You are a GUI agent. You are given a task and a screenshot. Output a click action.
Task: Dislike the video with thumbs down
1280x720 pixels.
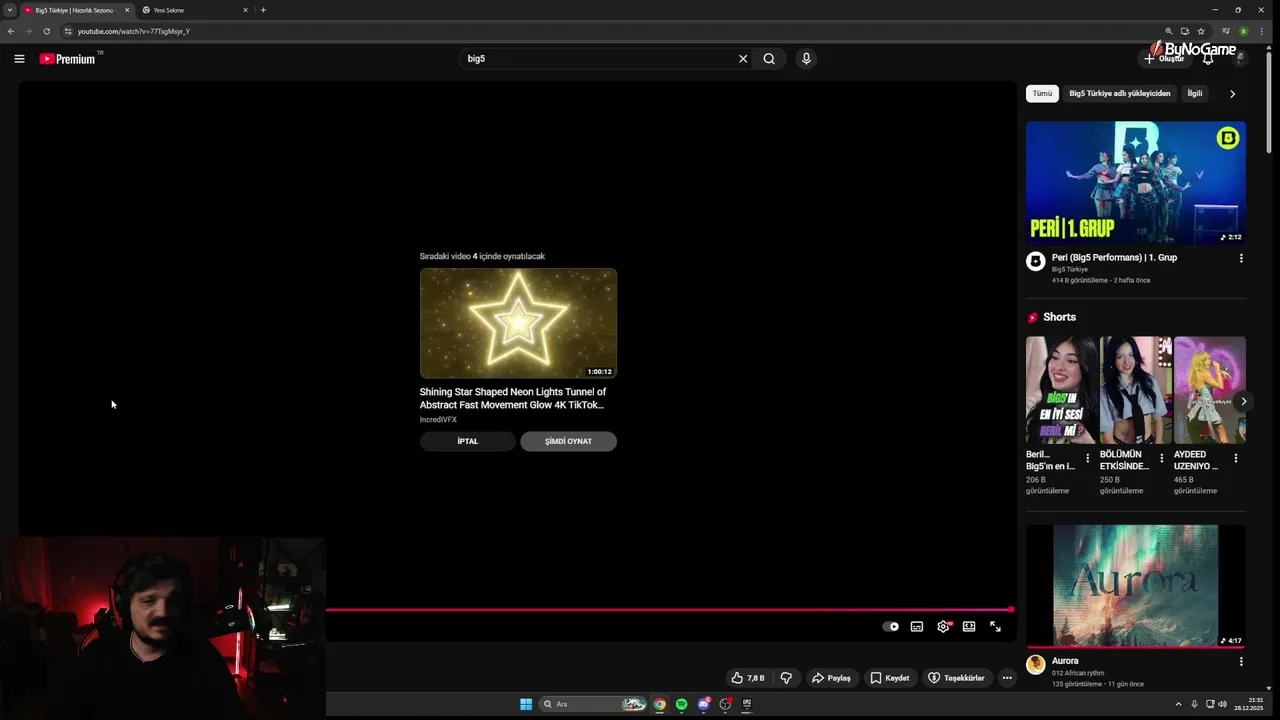(x=786, y=678)
